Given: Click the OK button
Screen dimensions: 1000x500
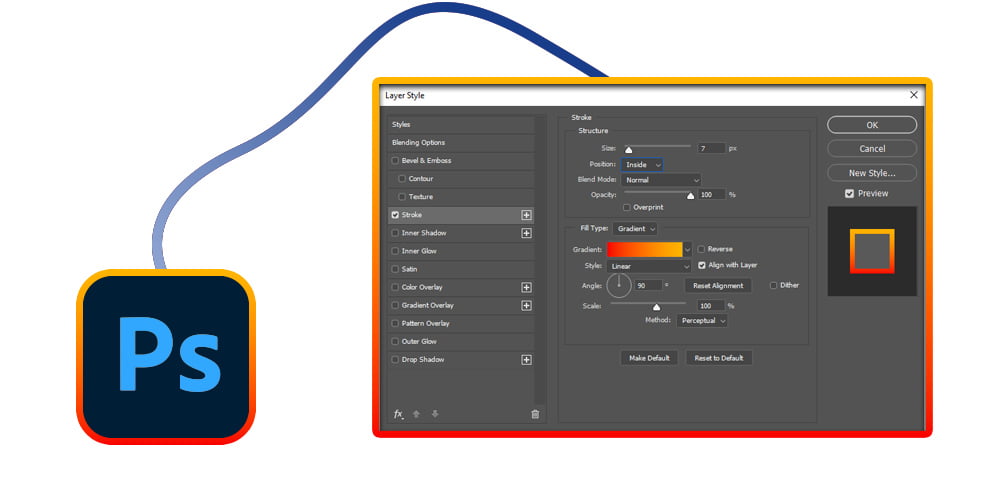Looking at the screenshot, I should click(872, 125).
